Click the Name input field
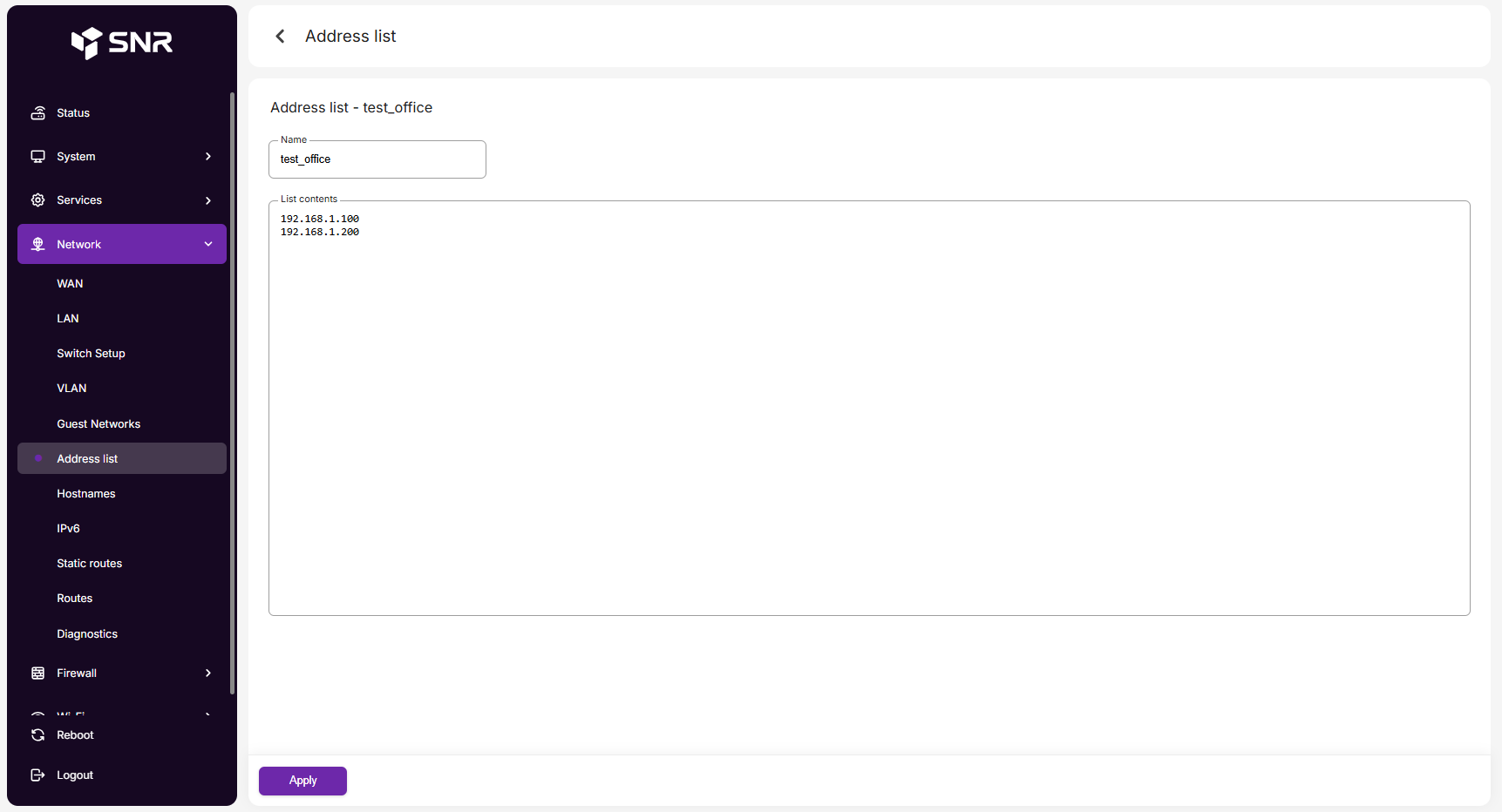Viewport: 1502px width, 812px height. [x=377, y=159]
